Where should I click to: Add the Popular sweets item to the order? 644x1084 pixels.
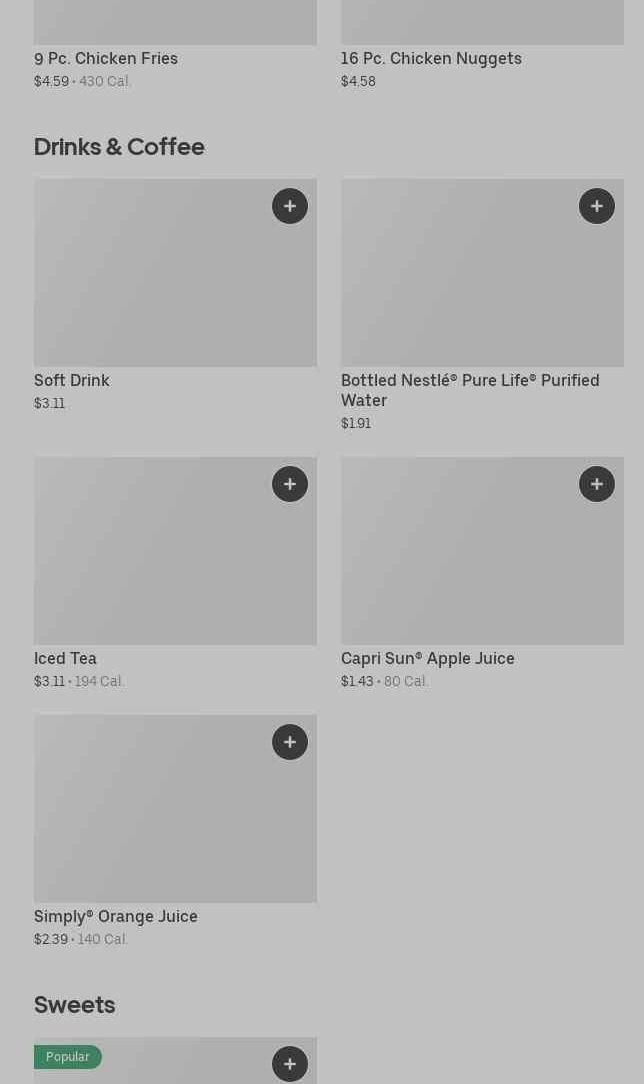pyautogui.click(x=290, y=1064)
